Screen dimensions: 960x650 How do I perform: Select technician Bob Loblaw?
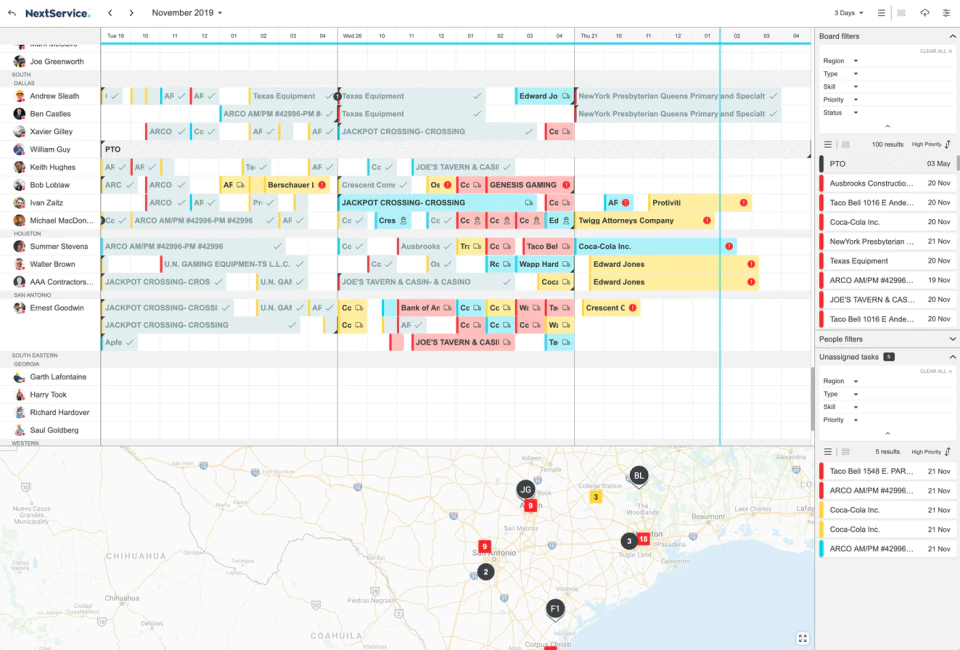[x=49, y=185]
